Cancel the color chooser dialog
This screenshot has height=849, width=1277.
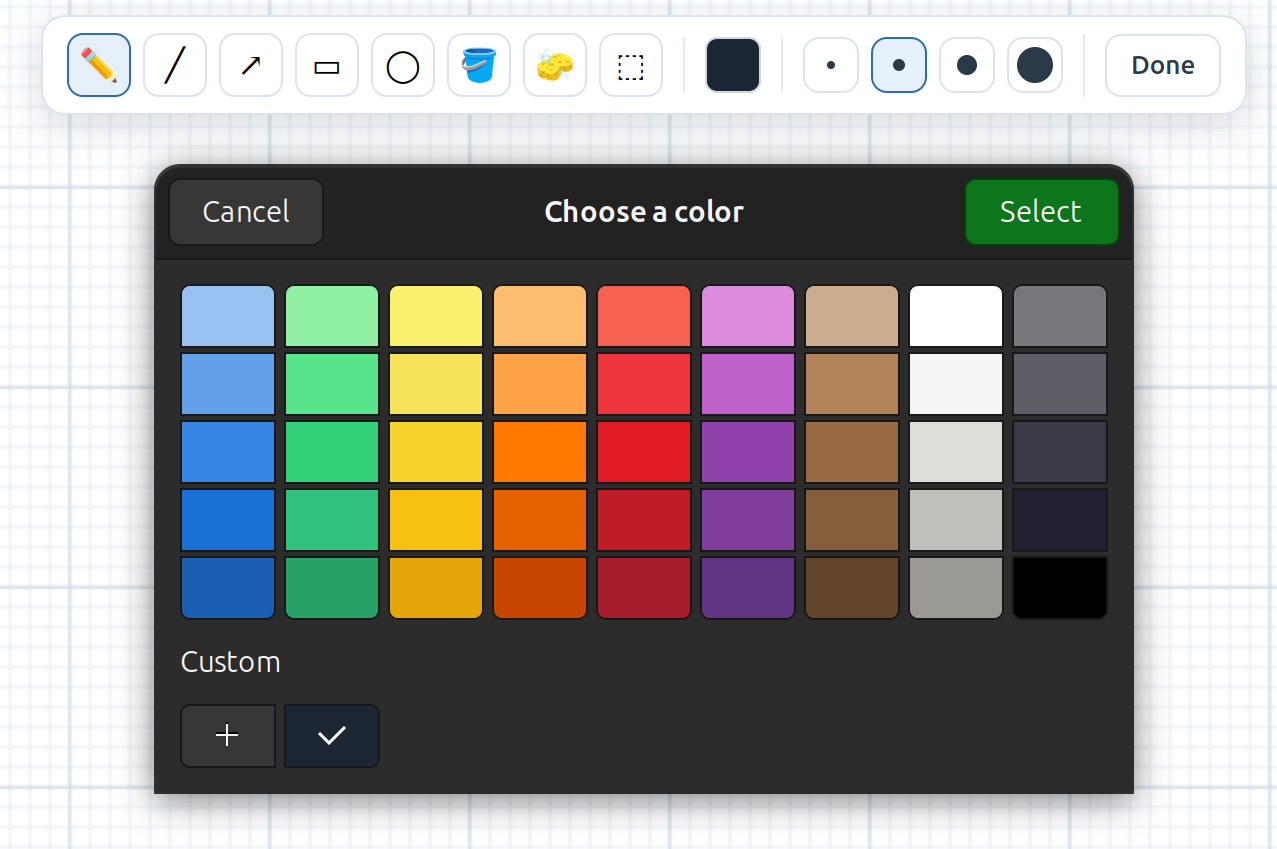pyautogui.click(x=246, y=212)
